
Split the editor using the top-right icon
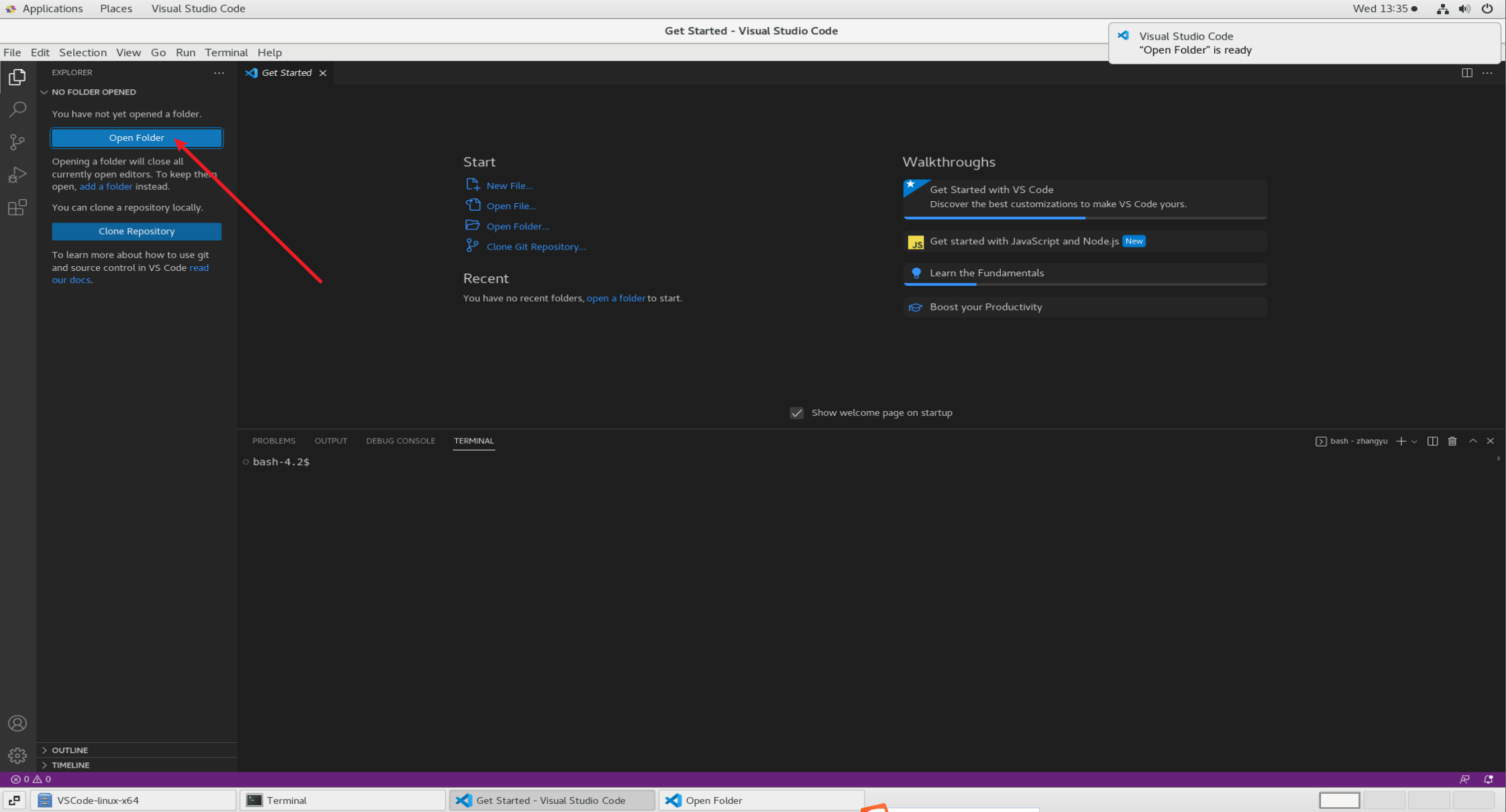[x=1467, y=72]
